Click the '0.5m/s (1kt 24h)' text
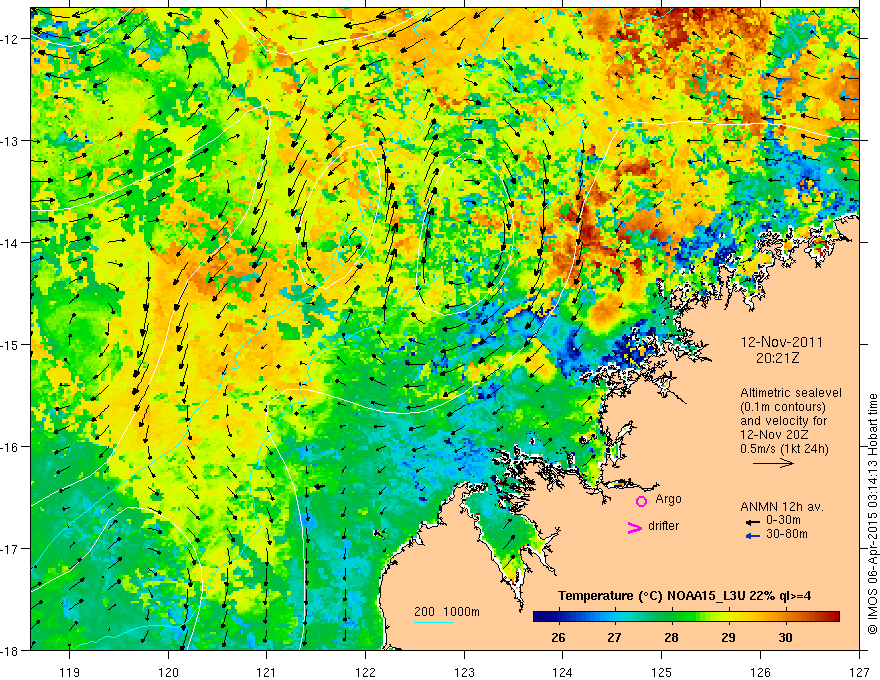Image resolution: width=880 pixels, height=680 pixels. (x=784, y=449)
